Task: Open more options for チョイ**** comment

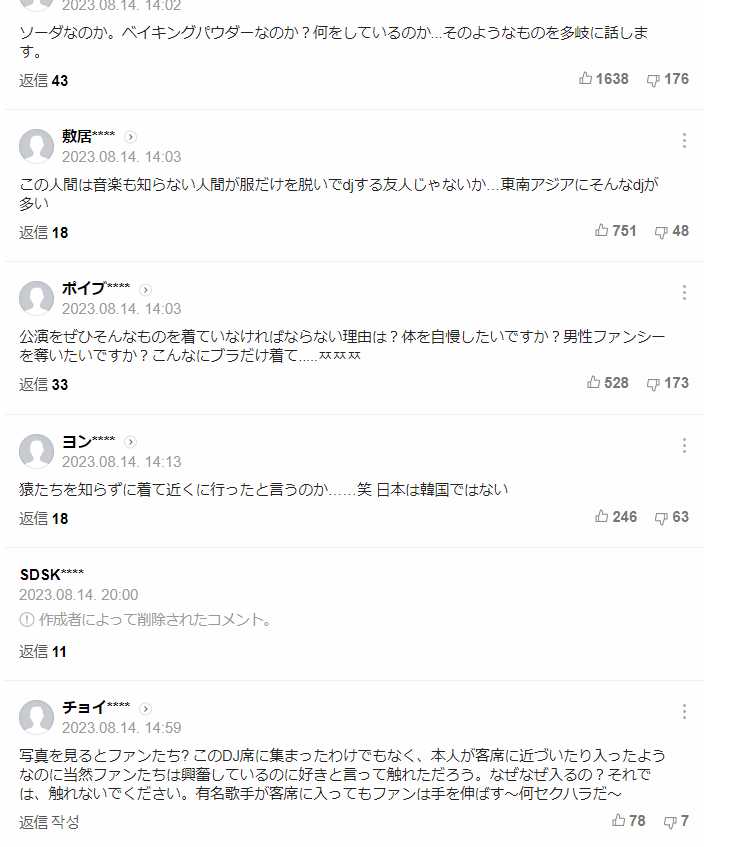Action: coord(684,711)
